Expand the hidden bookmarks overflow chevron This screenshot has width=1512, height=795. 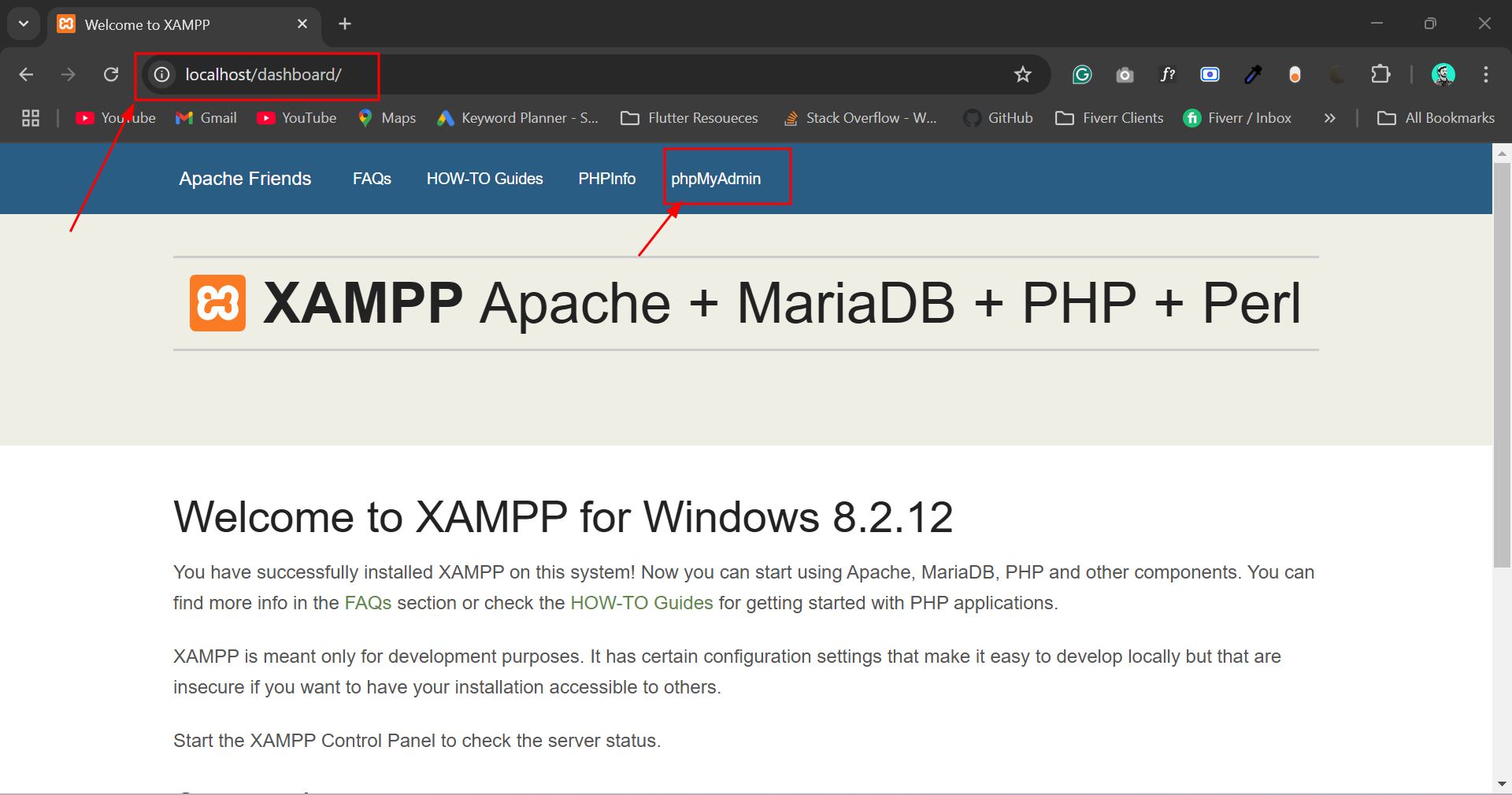pos(1329,118)
